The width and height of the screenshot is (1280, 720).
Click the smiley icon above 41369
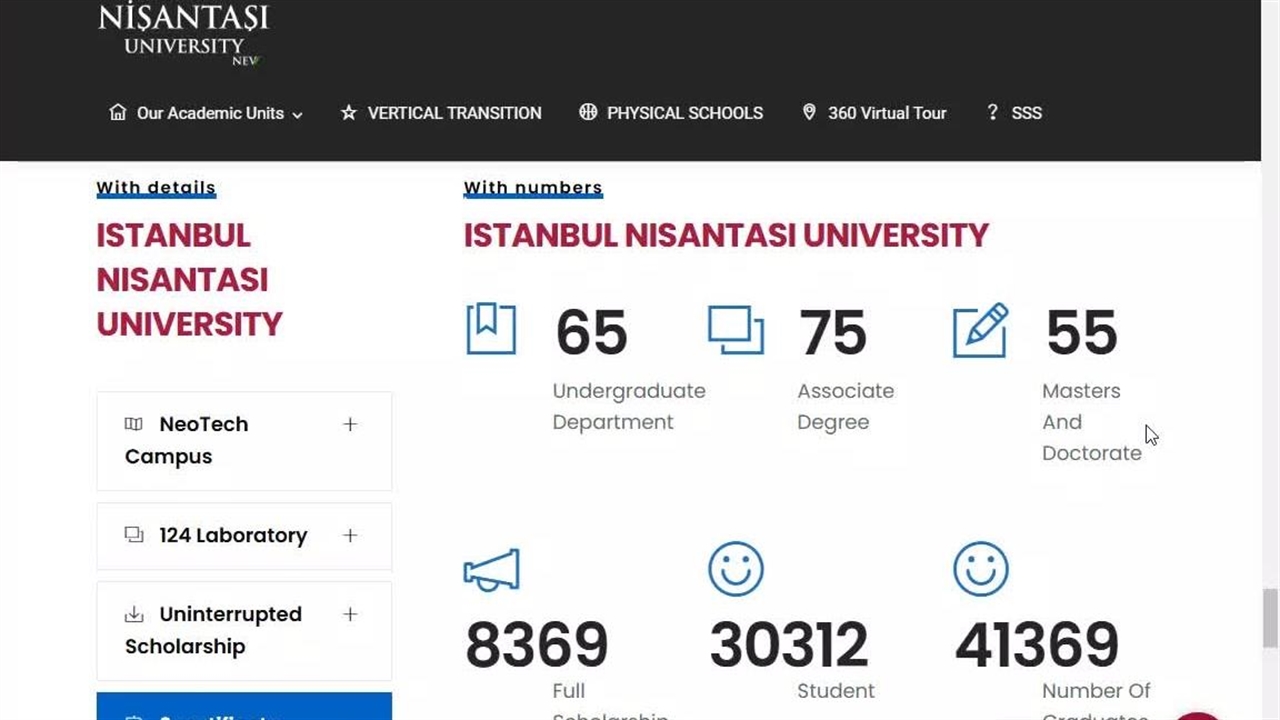pos(980,569)
